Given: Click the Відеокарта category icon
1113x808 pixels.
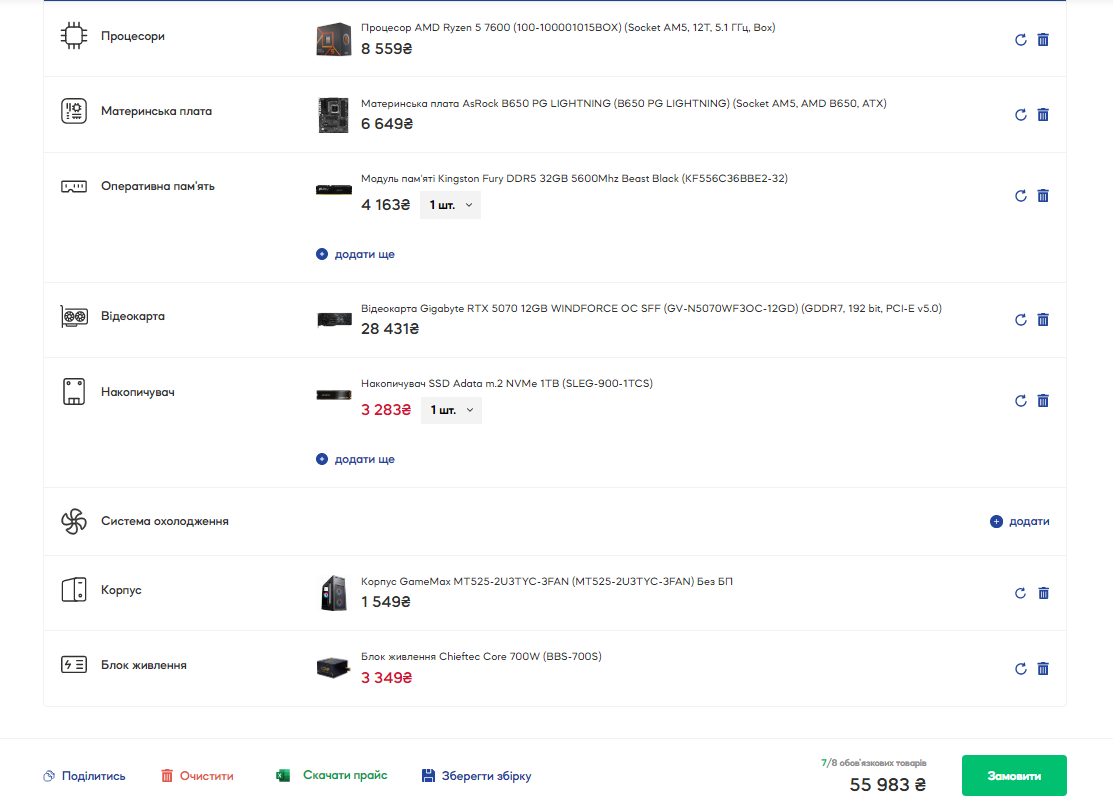Looking at the screenshot, I should pos(74,317).
